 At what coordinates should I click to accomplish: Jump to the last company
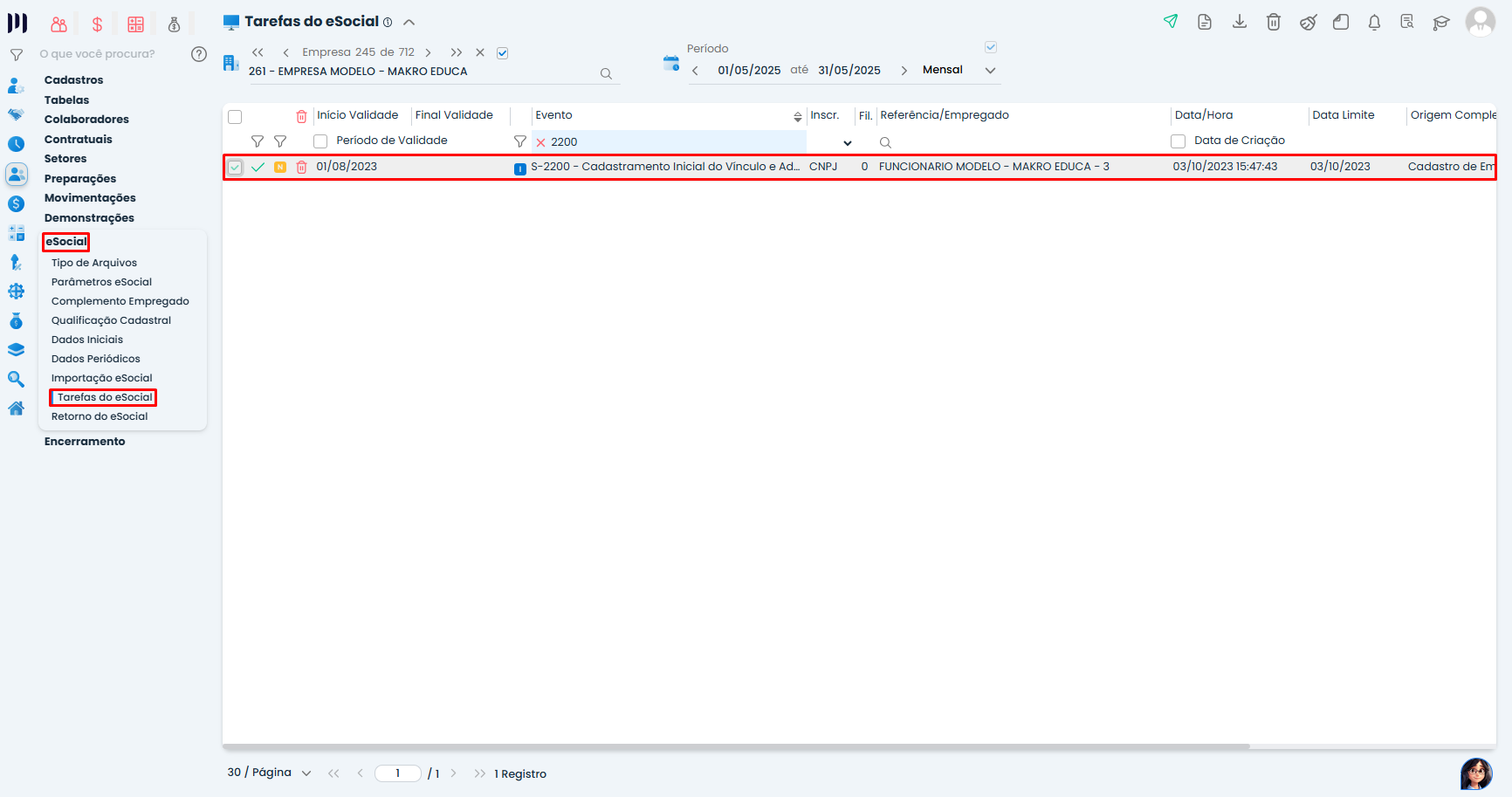coord(456,53)
